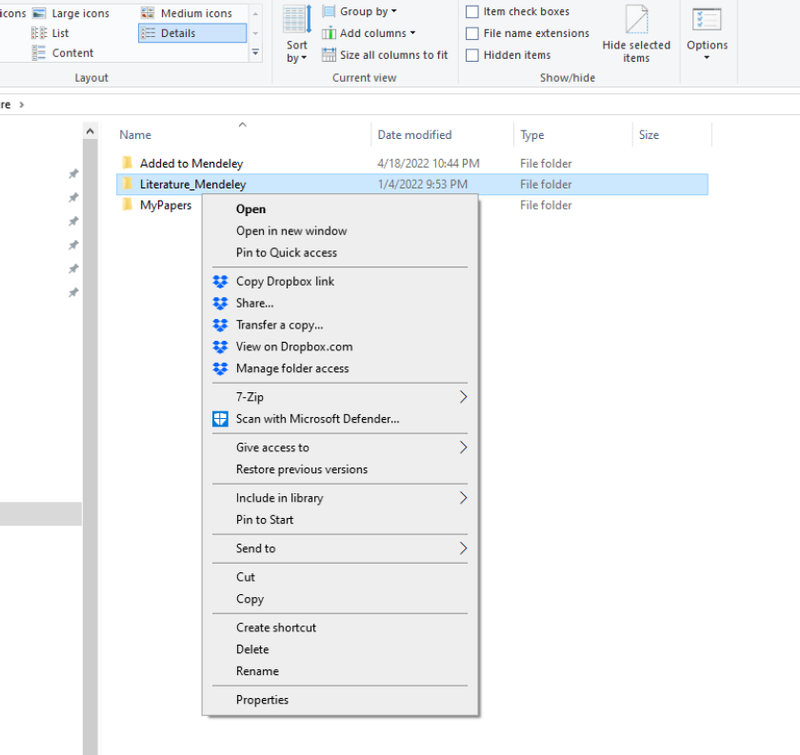Viewport: 800px width, 755px height.
Task: Click the Dropbox icon beside Copy Dropbox link
Action: (220, 282)
